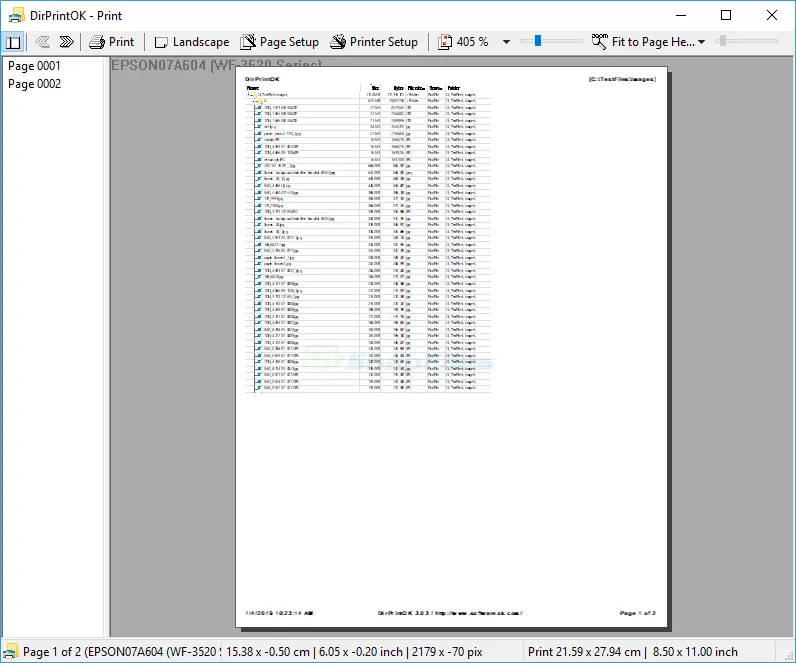Adjust the gray slider at toolbar end
Viewport: 796px width, 663px height.
tap(723, 41)
